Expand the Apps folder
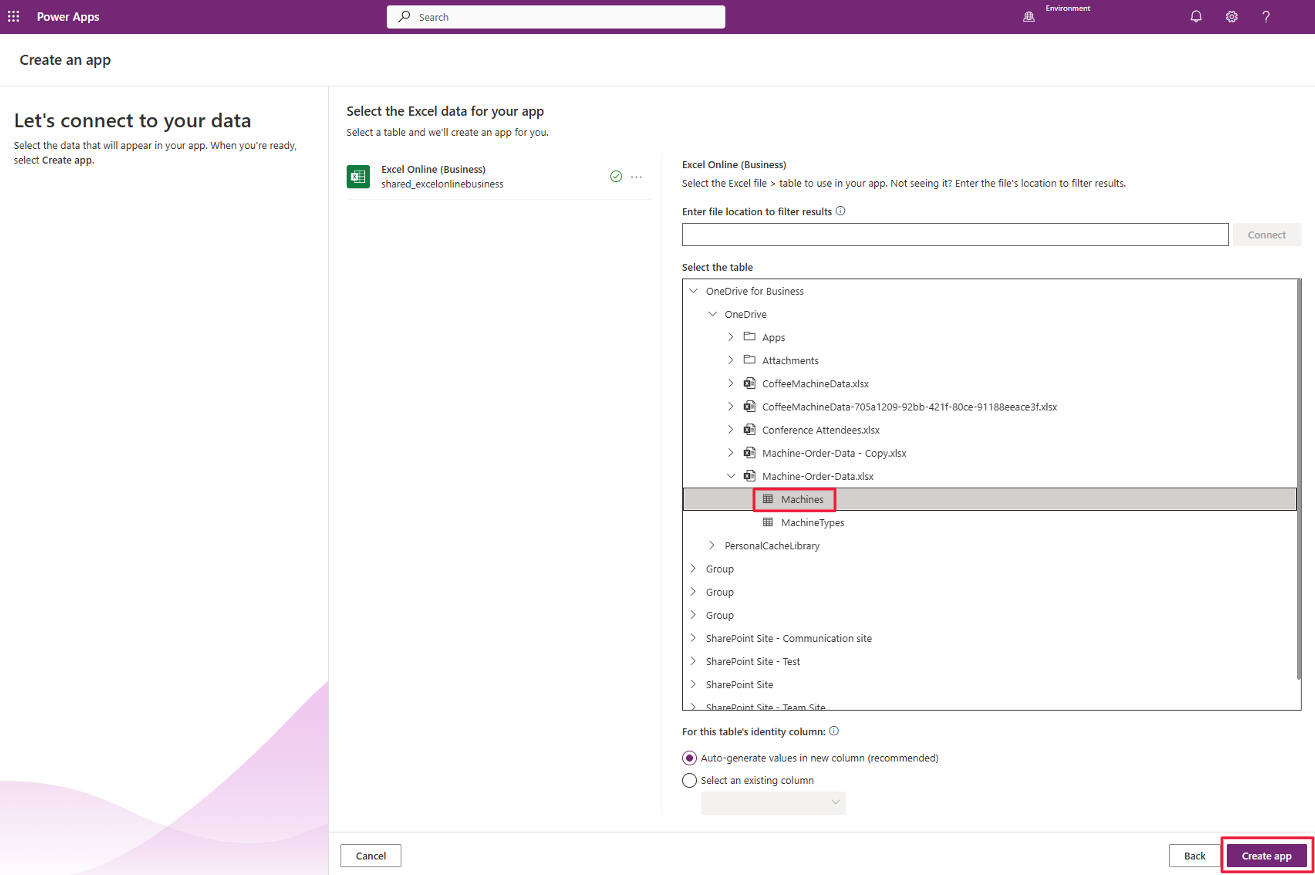 point(731,337)
